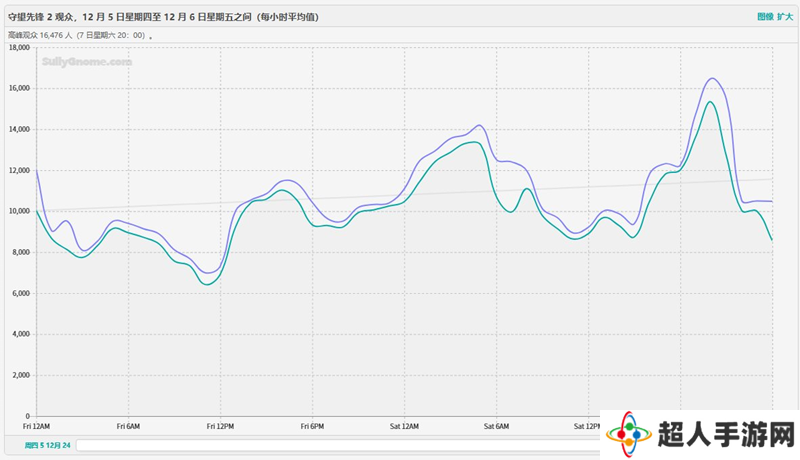Click the 14,000 y-axis label
The height and width of the screenshot is (460, 800).
point(19,130)
